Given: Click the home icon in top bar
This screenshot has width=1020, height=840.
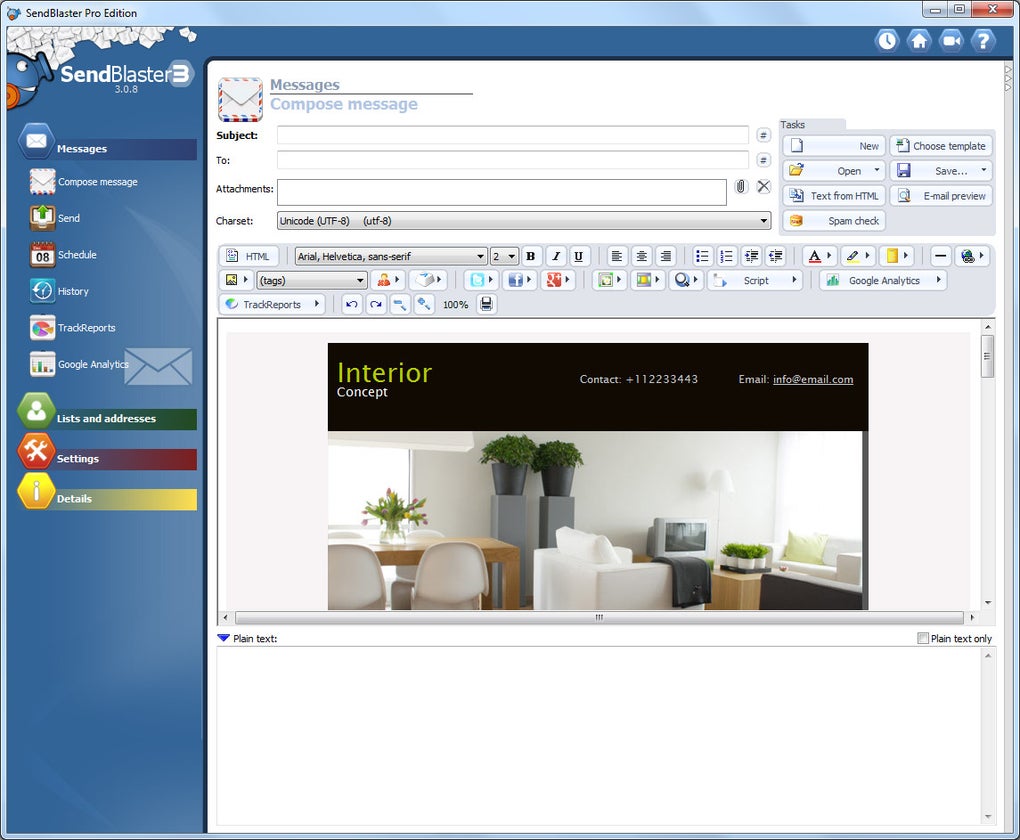Looking at the screenshot, I should coord(919,41).
